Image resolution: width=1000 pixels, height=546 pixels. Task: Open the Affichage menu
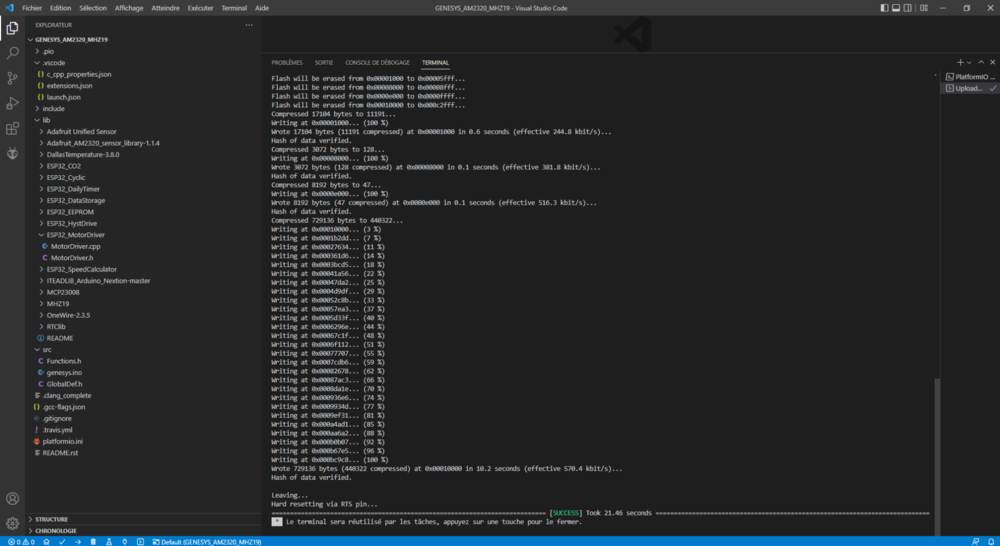[129, 8]
